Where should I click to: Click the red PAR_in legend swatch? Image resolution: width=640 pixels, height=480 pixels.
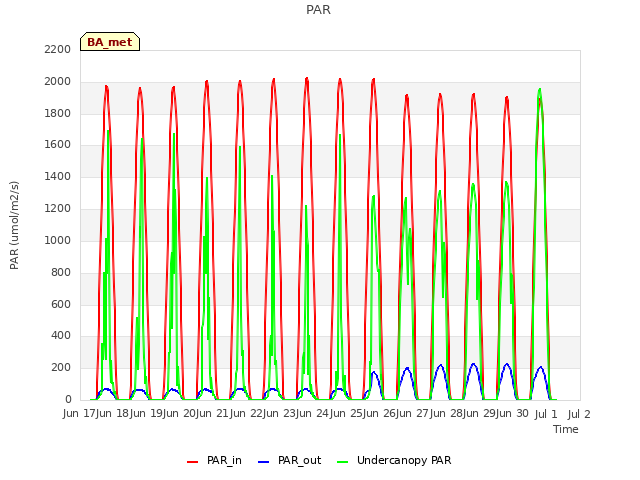[x=192, y=462]
